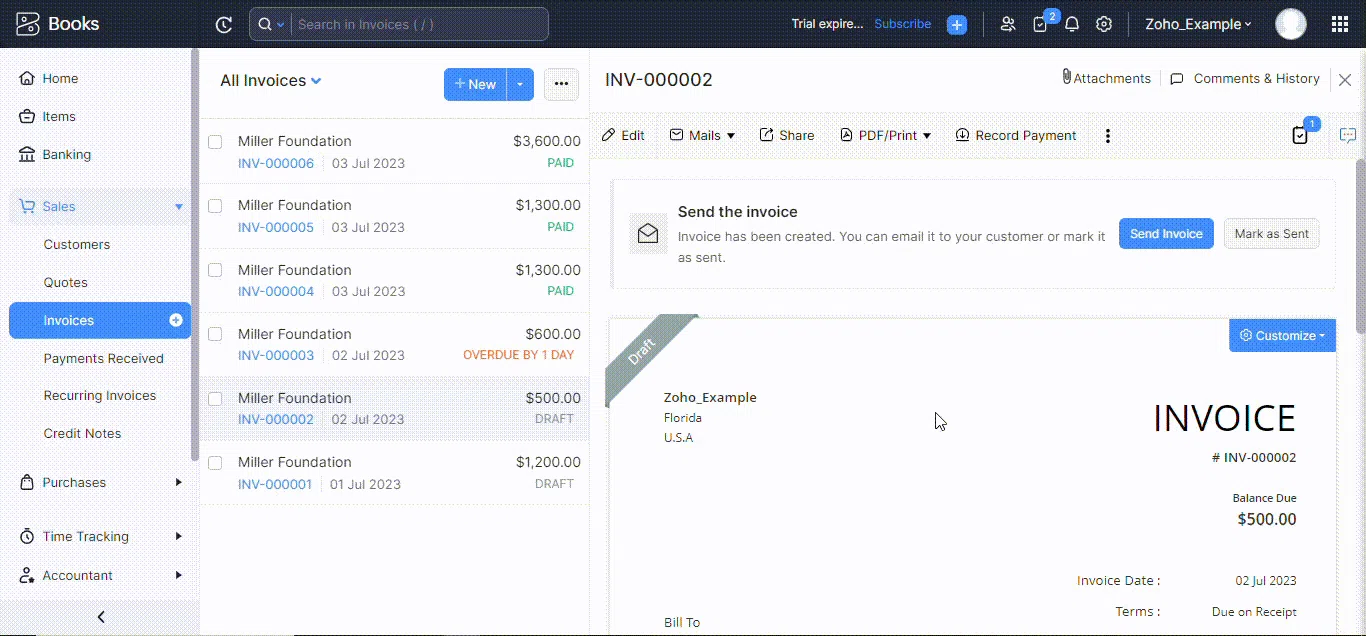Expand the All Invoices filter dropdown
This screenshot has height=636, width=1366.
pyautogui.click(x=316, y=81)
